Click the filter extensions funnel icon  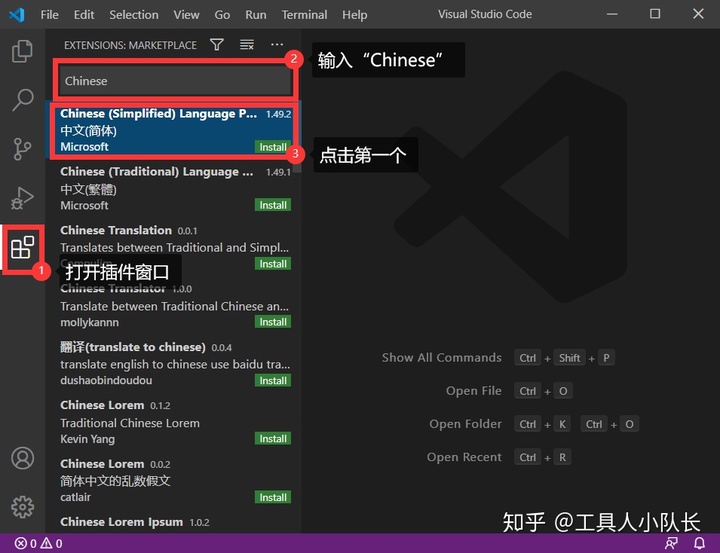(x=217, y=45)
